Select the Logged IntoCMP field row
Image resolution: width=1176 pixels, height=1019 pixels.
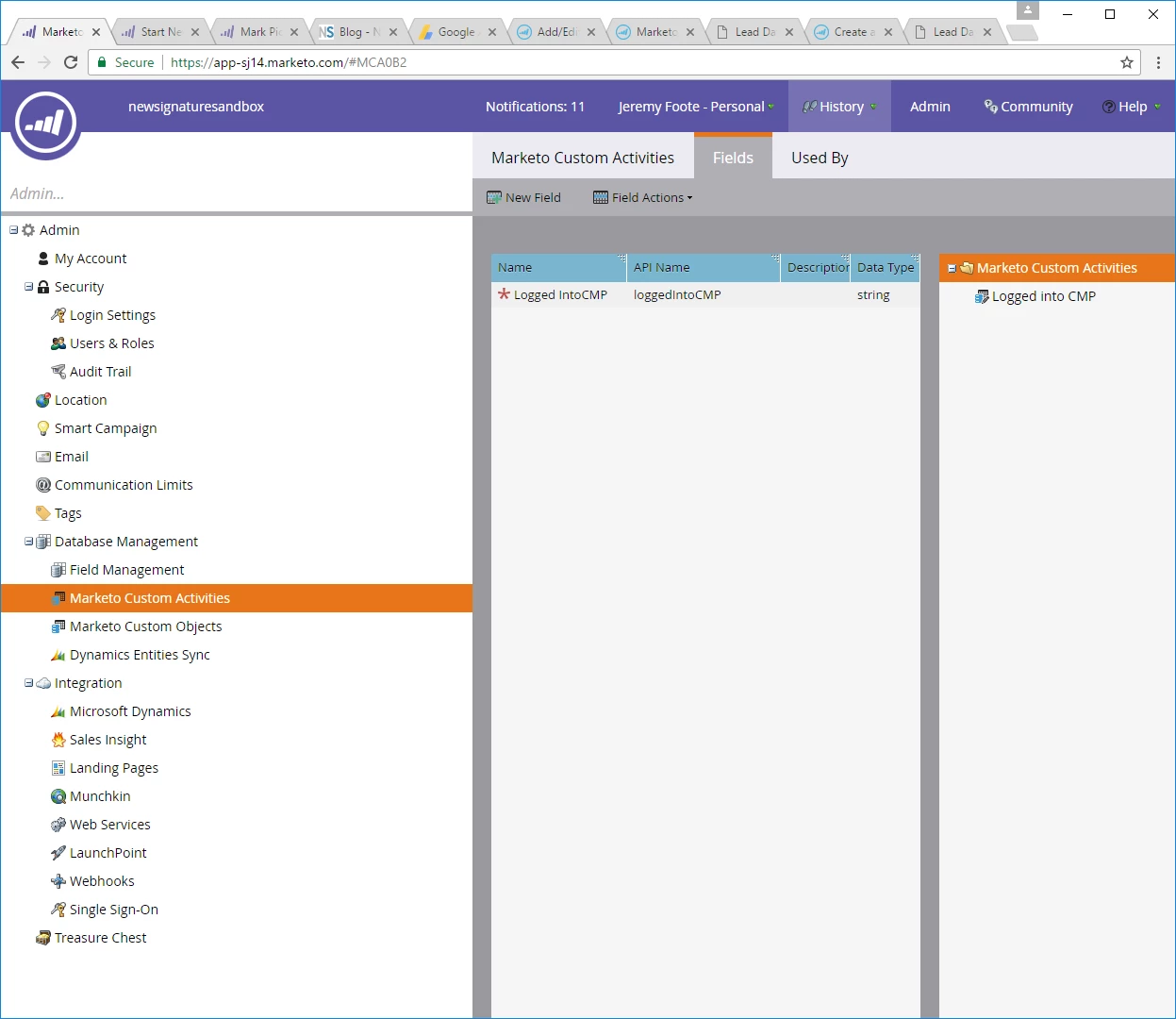pyautogui.click(x=705, y=295)
